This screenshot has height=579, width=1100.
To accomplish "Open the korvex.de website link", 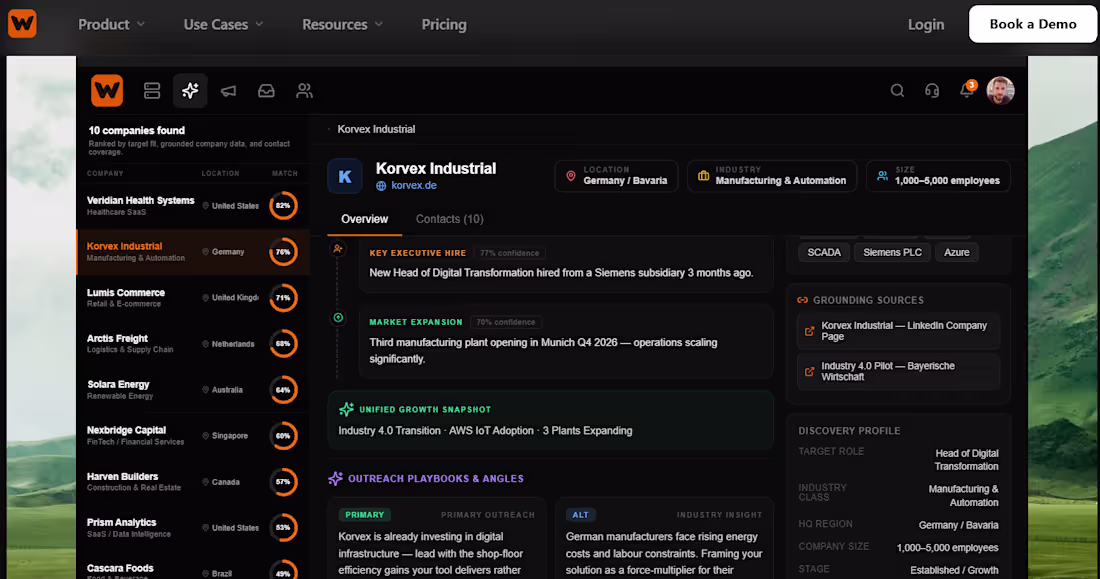I will (414, 185).
